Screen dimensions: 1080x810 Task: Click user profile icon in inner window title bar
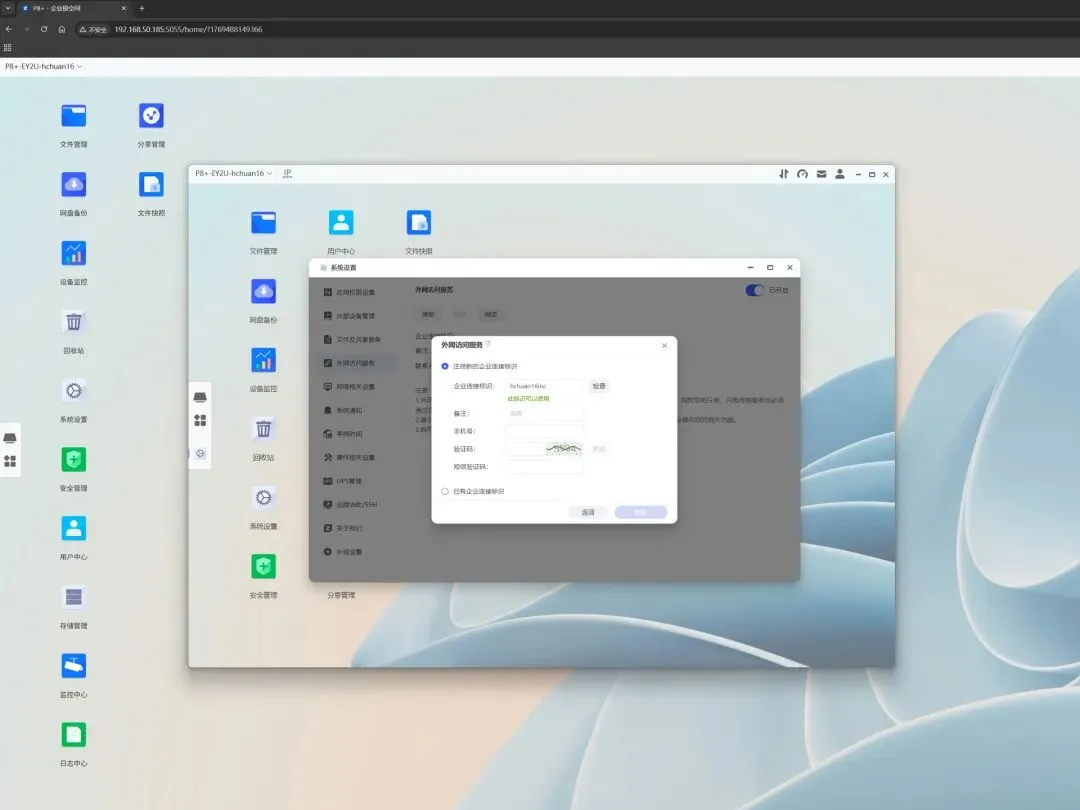click(840, 174)
